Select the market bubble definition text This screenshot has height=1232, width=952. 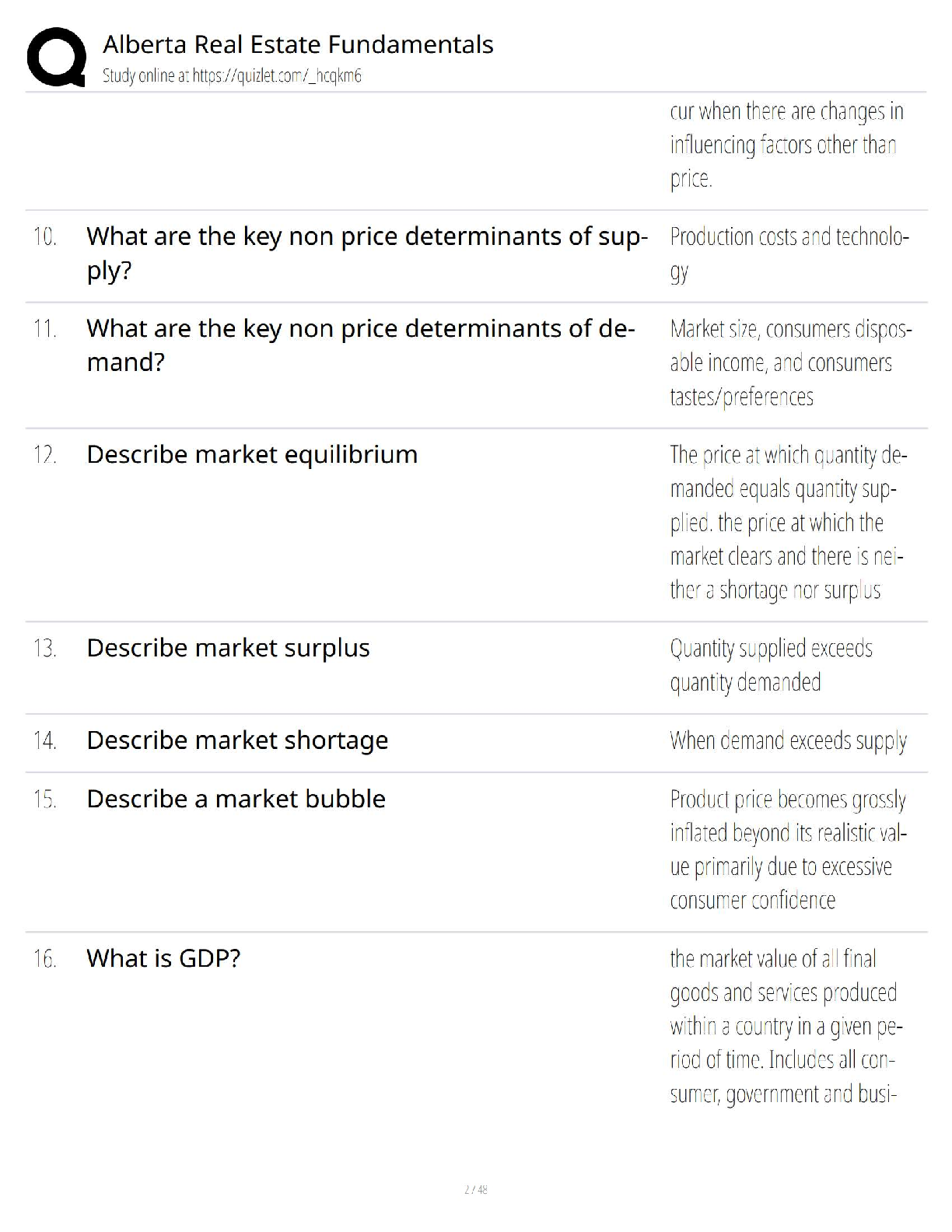(x=789, y=849)
